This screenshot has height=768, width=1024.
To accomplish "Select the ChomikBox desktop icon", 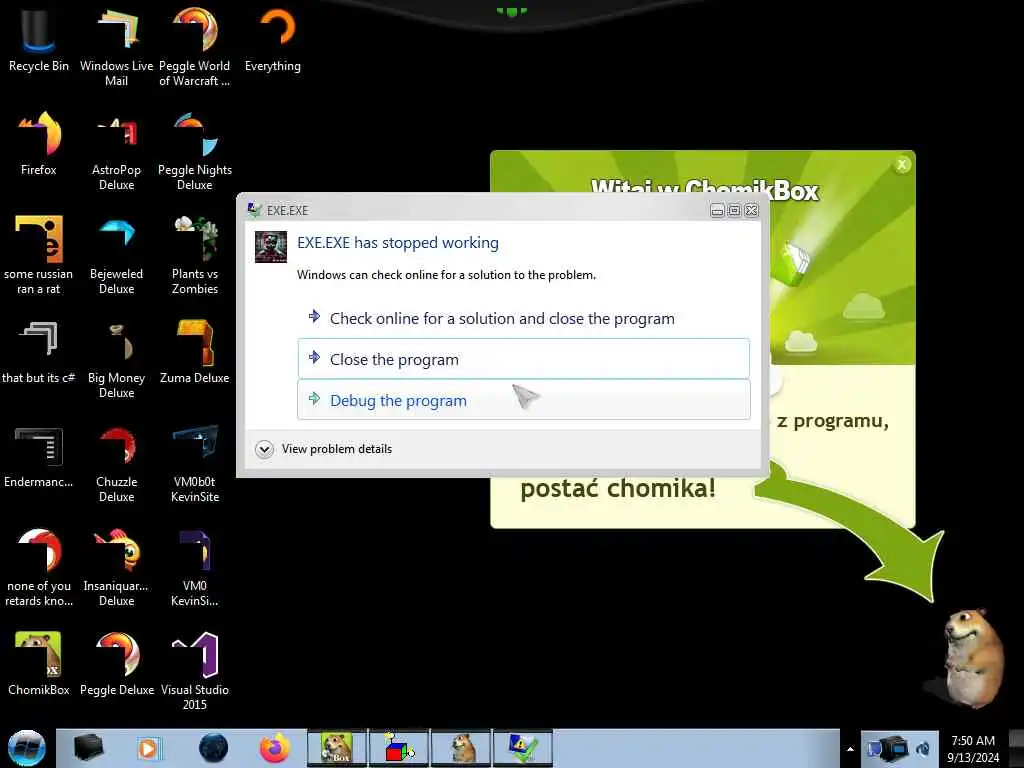I will click(39, 664).
